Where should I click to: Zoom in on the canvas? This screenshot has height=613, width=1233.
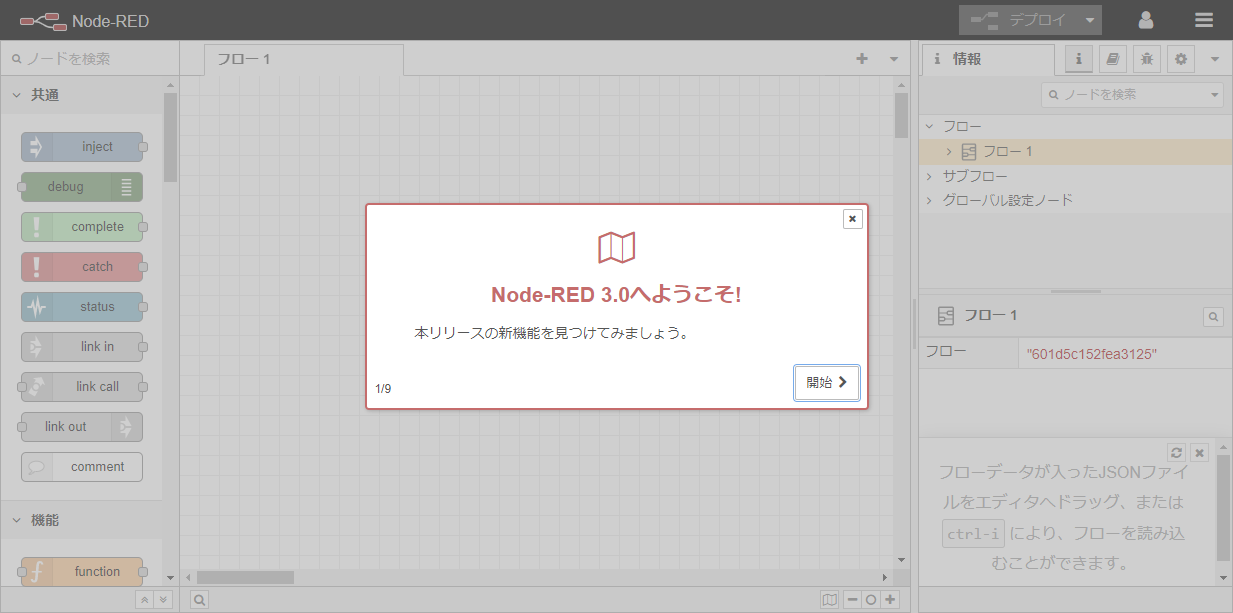tap(890, 600)
